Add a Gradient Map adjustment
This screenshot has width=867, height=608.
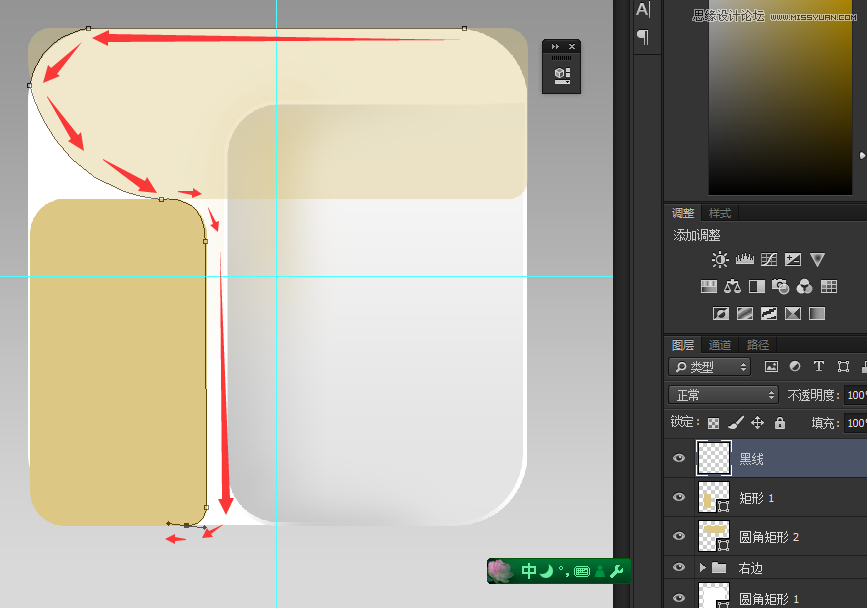(817, 313)
